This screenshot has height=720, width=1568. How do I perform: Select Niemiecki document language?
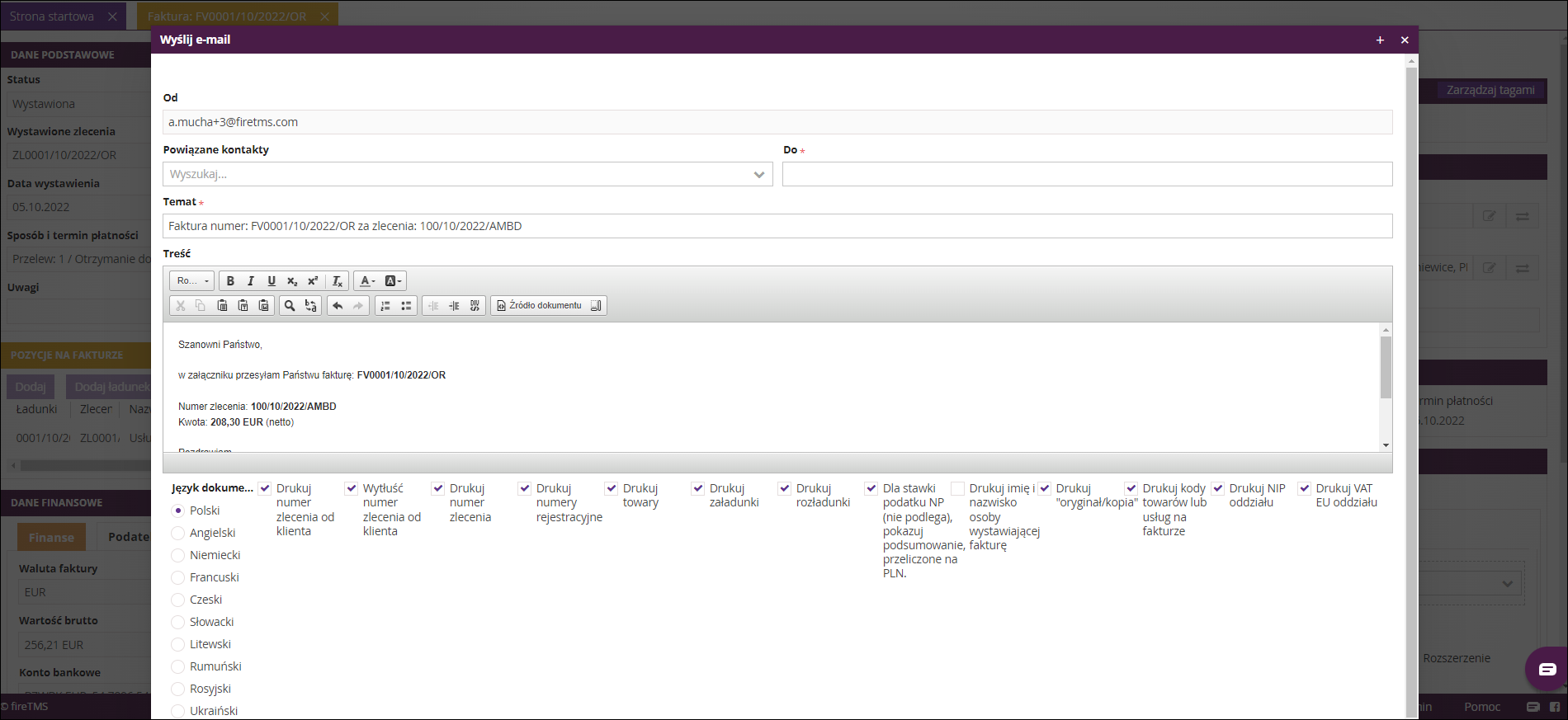click(177, 555)
